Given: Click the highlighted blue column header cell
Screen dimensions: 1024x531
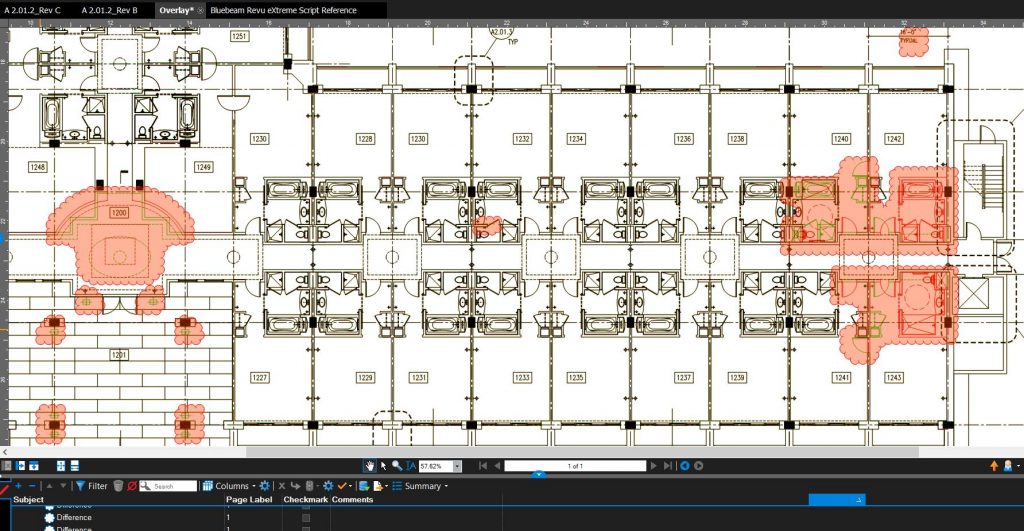Looking at the screenshot, I should click(837, 500).
